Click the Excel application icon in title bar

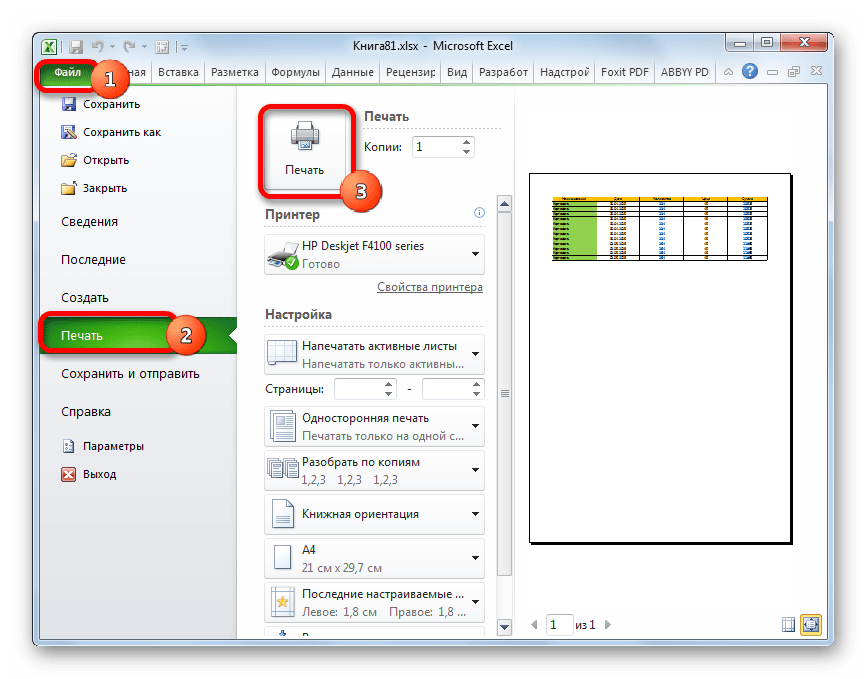49,47
